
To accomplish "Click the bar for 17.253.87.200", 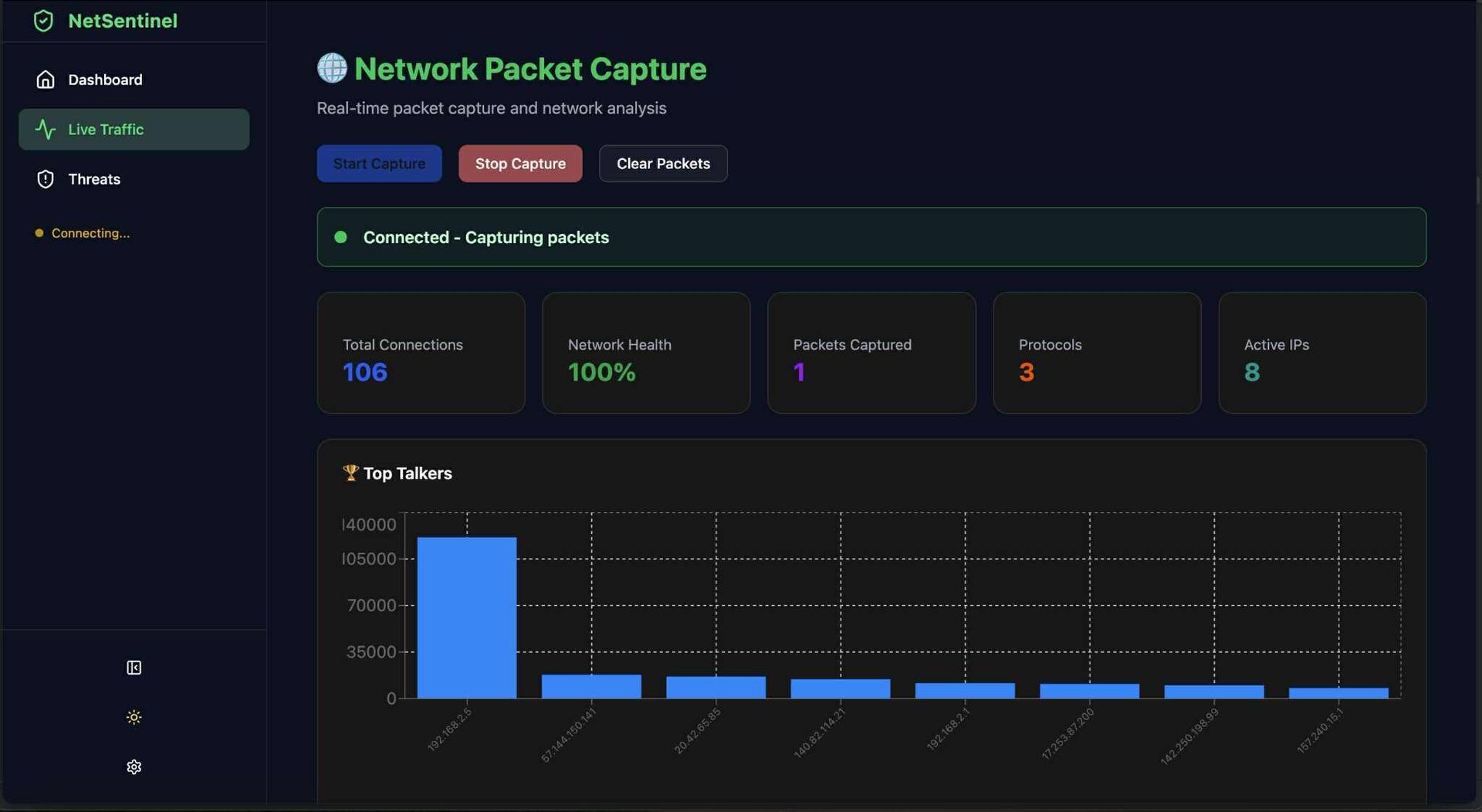I will [x=1090, y=691].
